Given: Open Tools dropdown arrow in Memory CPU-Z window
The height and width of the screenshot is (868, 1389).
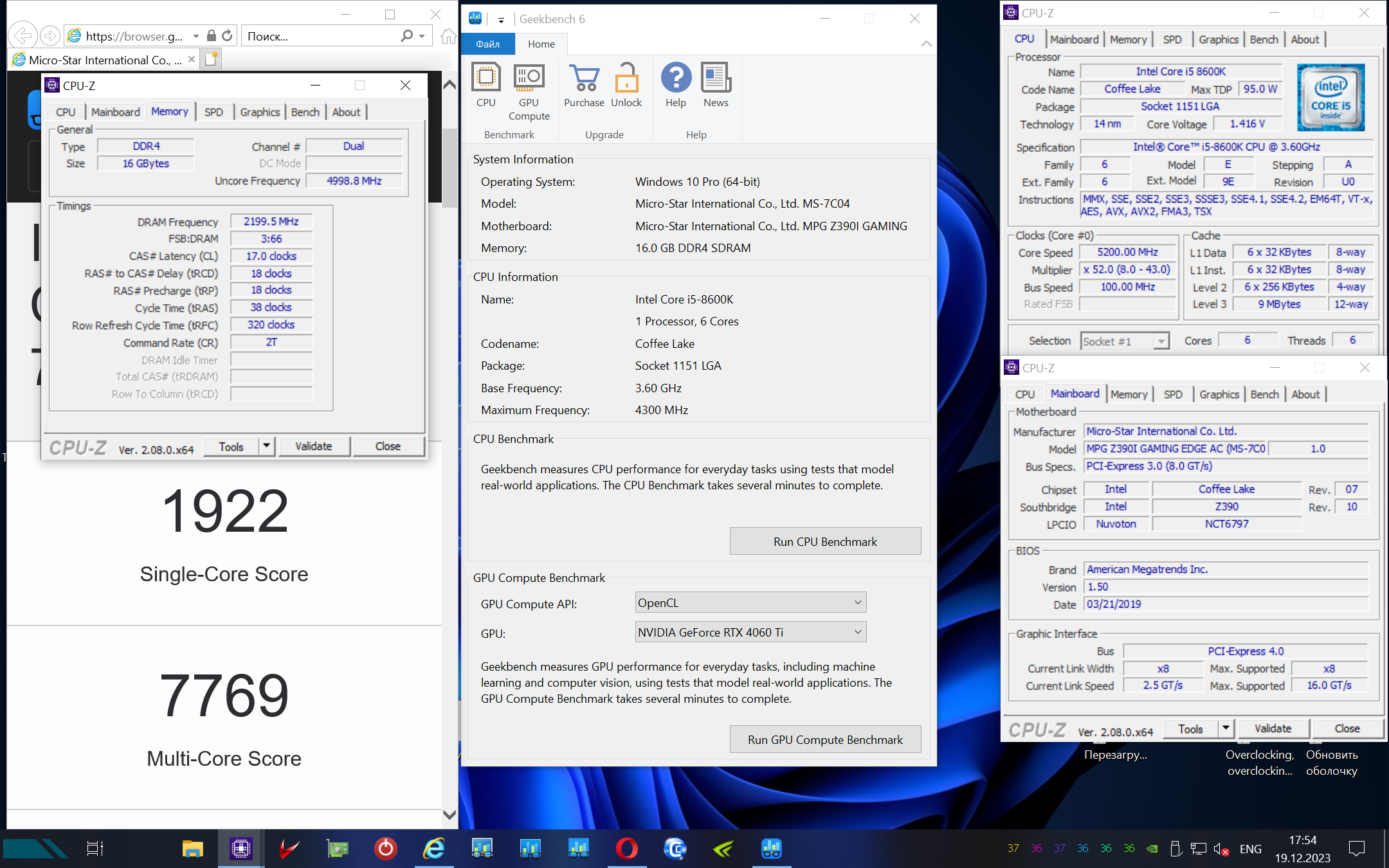Looking at the screenshot, I should 267,446.
